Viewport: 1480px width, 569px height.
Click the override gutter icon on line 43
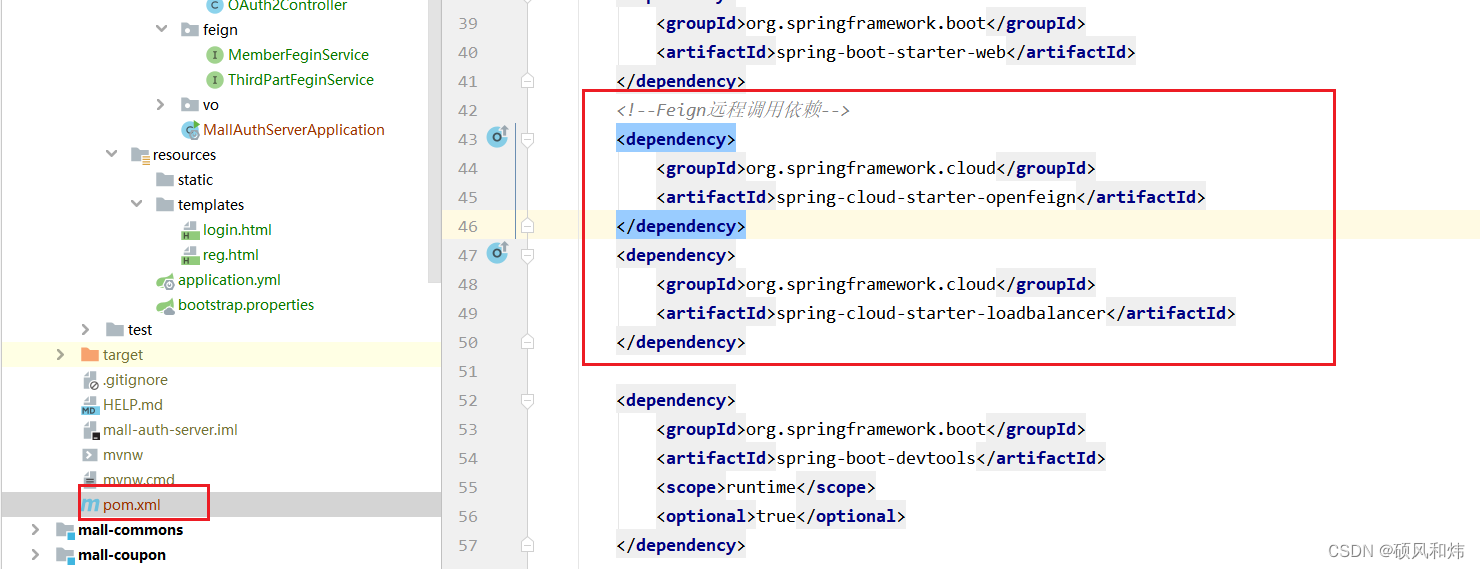pos(497,138)
